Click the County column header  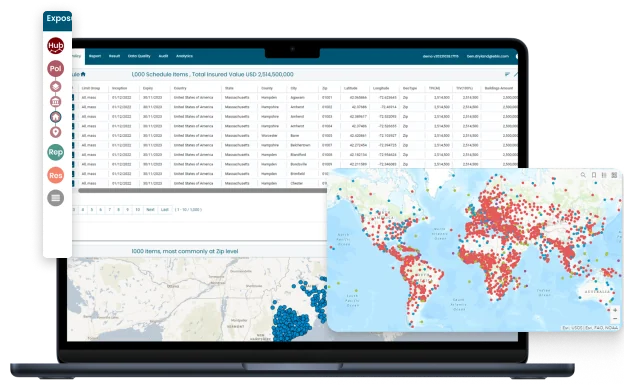coord(267,88)
